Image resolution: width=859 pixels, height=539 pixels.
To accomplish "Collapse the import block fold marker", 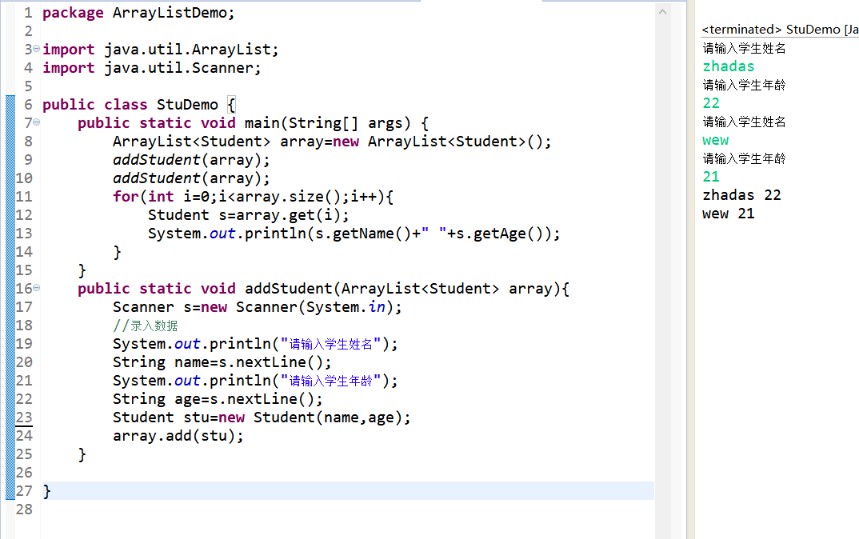I will tap(36, 49).
